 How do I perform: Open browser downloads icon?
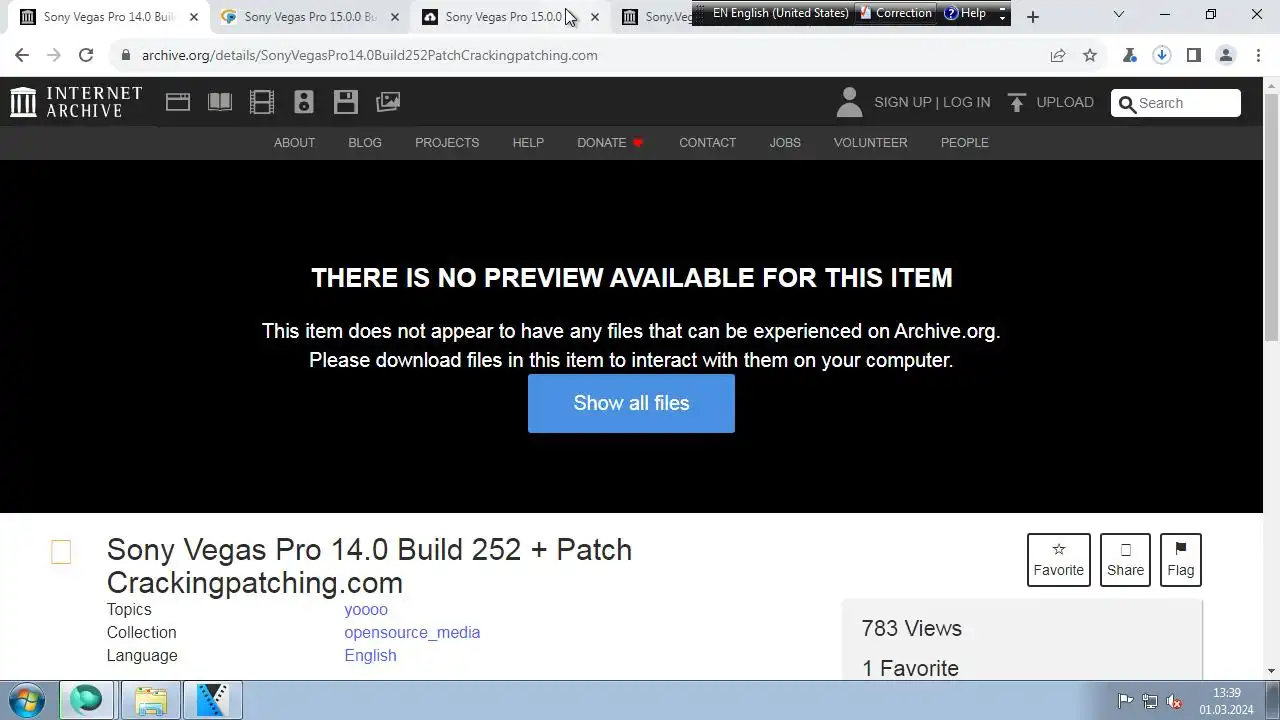1162,55
